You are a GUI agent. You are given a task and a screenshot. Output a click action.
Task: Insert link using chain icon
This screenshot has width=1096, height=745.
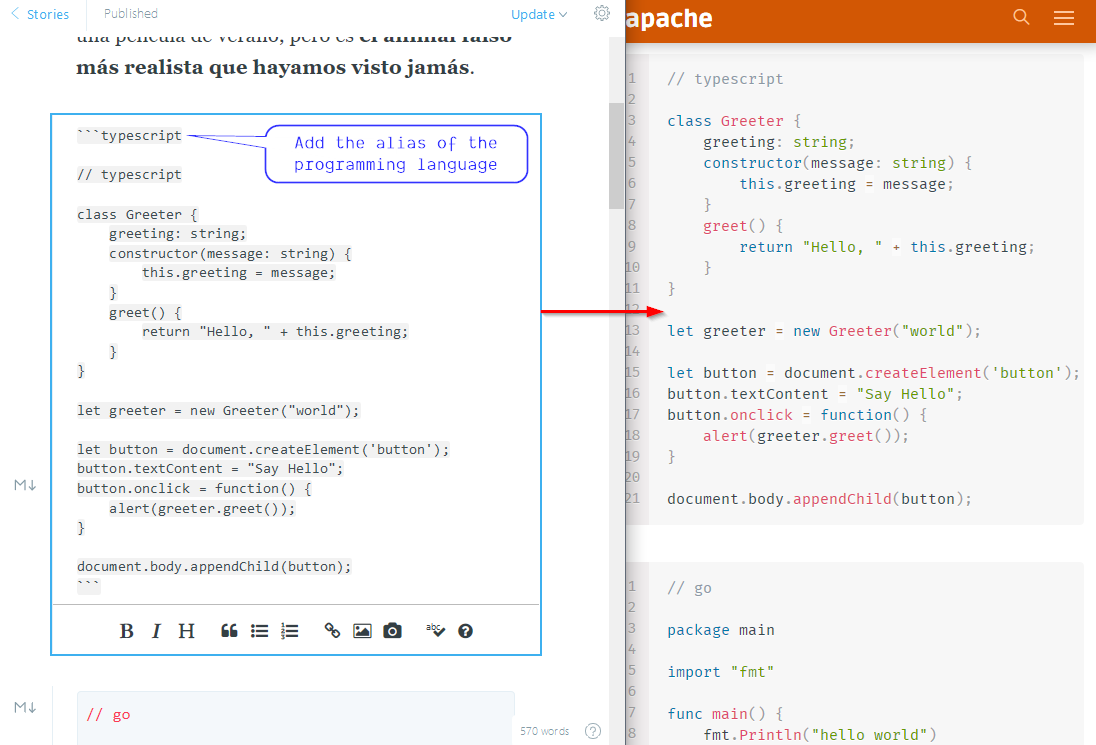(332, 631)
